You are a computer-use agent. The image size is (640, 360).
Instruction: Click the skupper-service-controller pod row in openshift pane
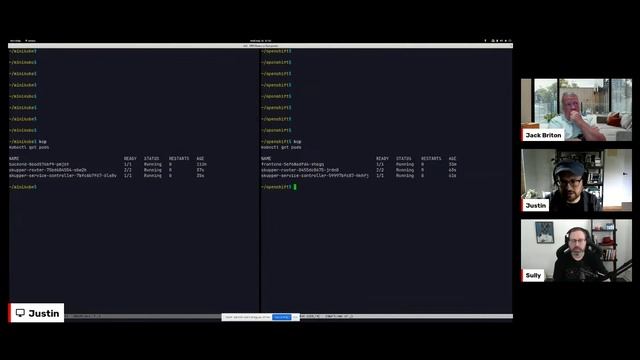pos(359,176)
